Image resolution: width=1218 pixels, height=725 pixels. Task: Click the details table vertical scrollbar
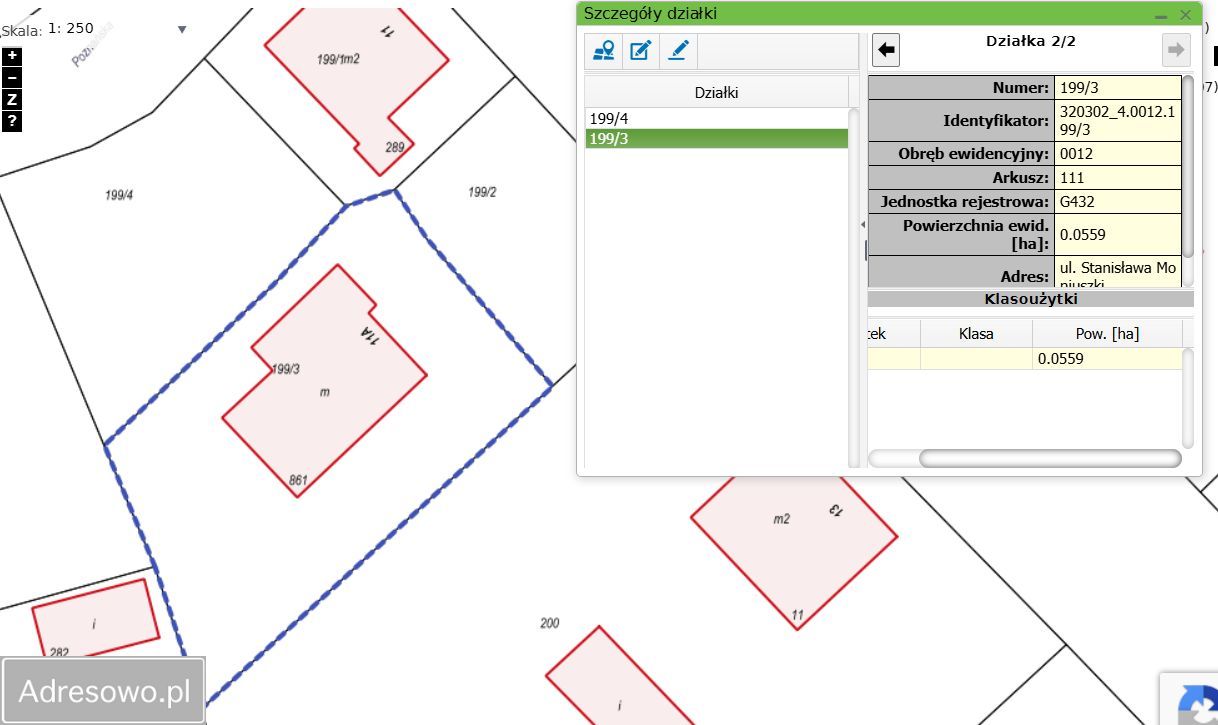pyautogui.click(x=1188, y=165)
